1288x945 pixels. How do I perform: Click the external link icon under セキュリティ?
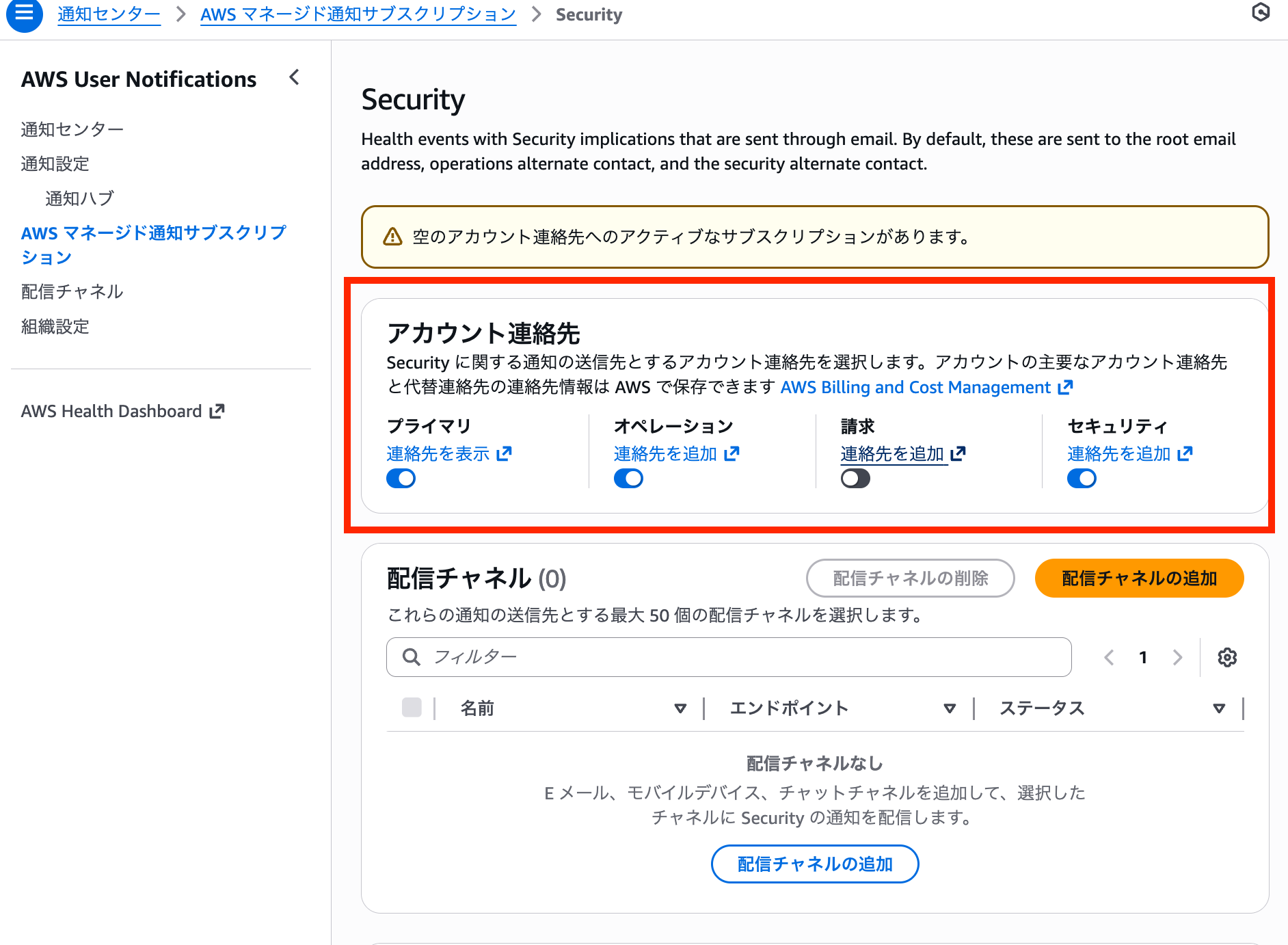[1185, 453]
